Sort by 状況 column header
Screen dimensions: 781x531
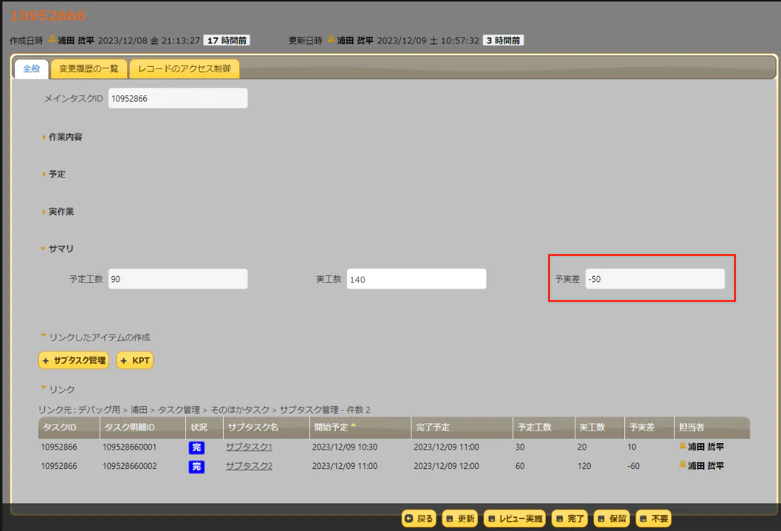(204, 427)
